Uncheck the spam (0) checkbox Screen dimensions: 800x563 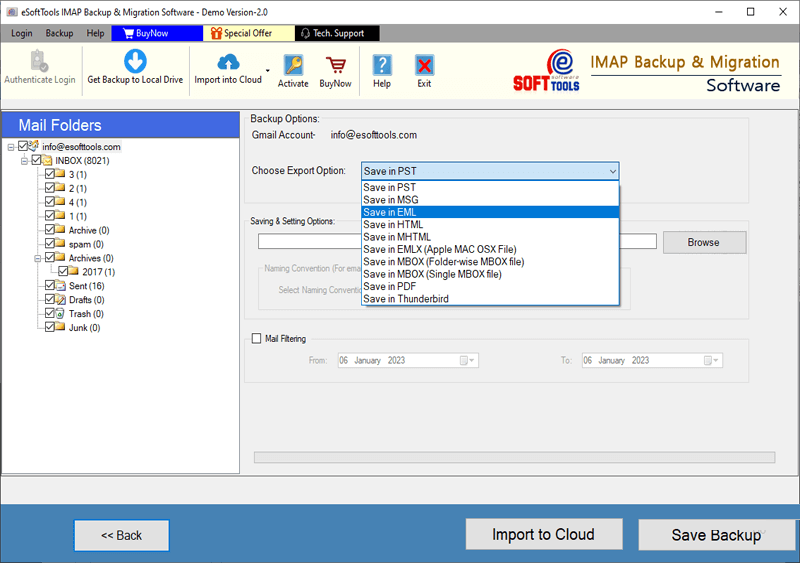[x=50, y=243]
